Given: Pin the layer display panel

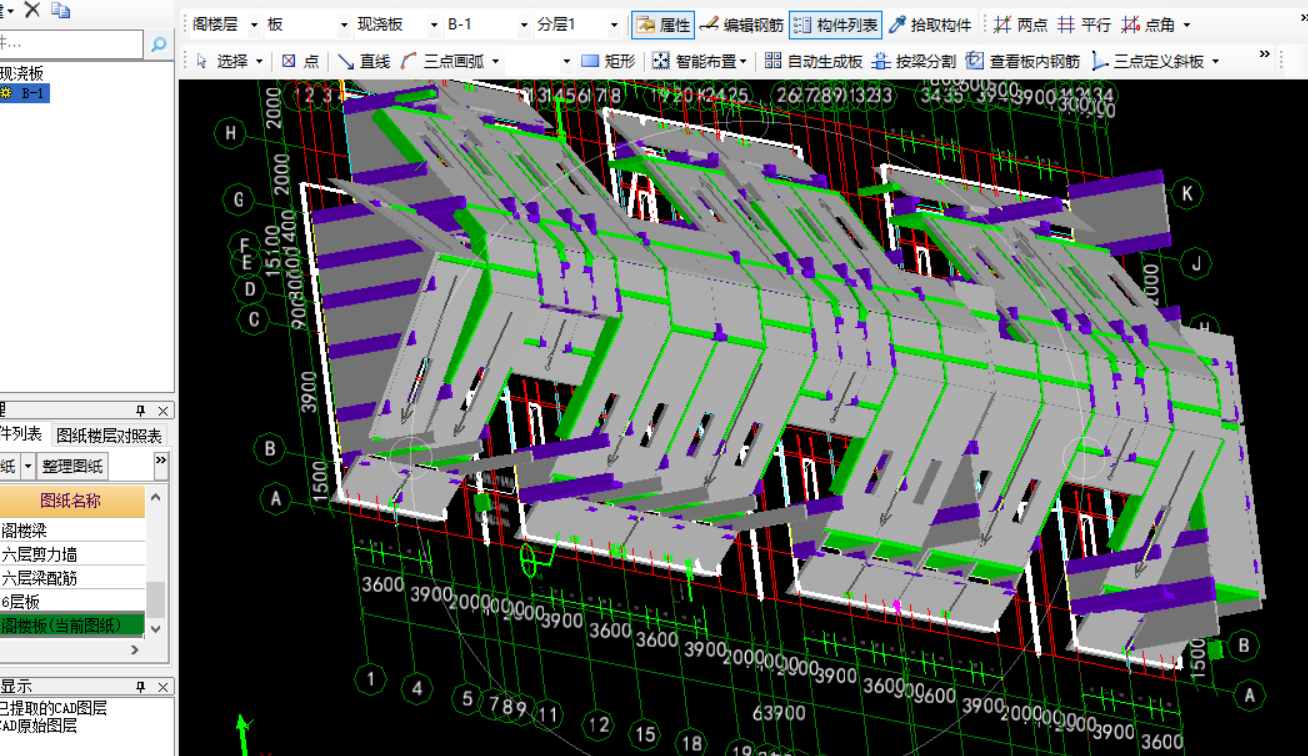Looking at the screenshot, I should (x=141, y=687).
